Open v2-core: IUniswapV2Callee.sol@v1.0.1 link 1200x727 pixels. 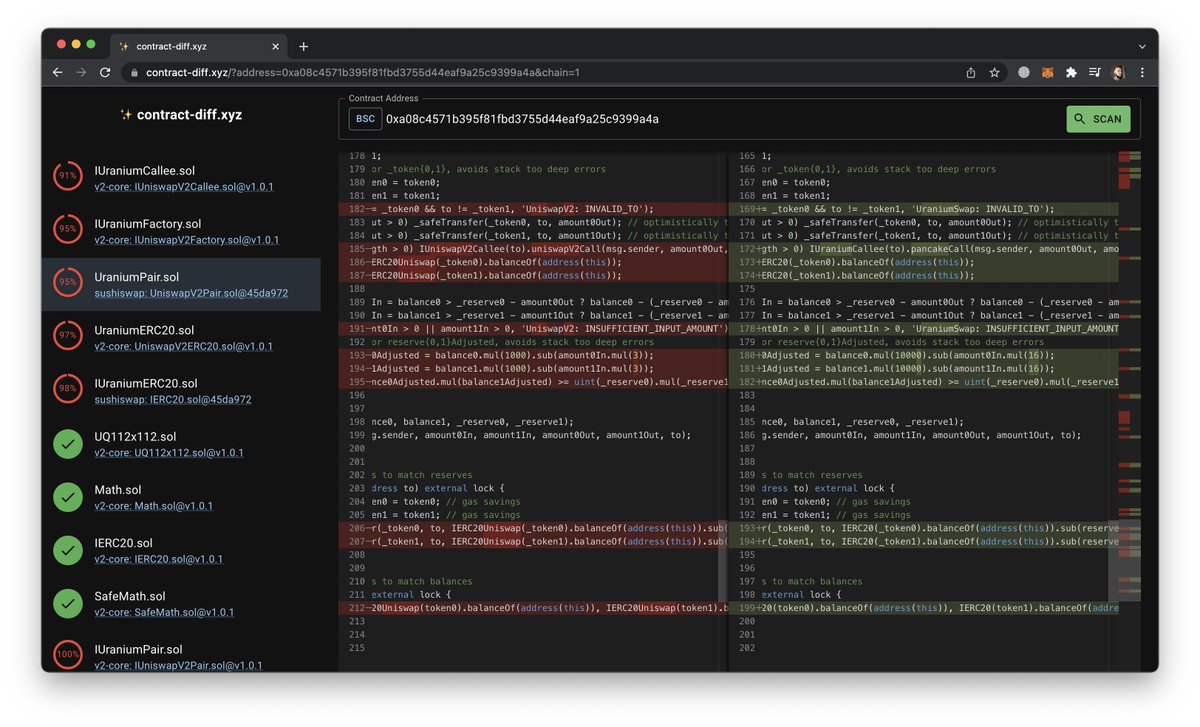click(184, 187)
